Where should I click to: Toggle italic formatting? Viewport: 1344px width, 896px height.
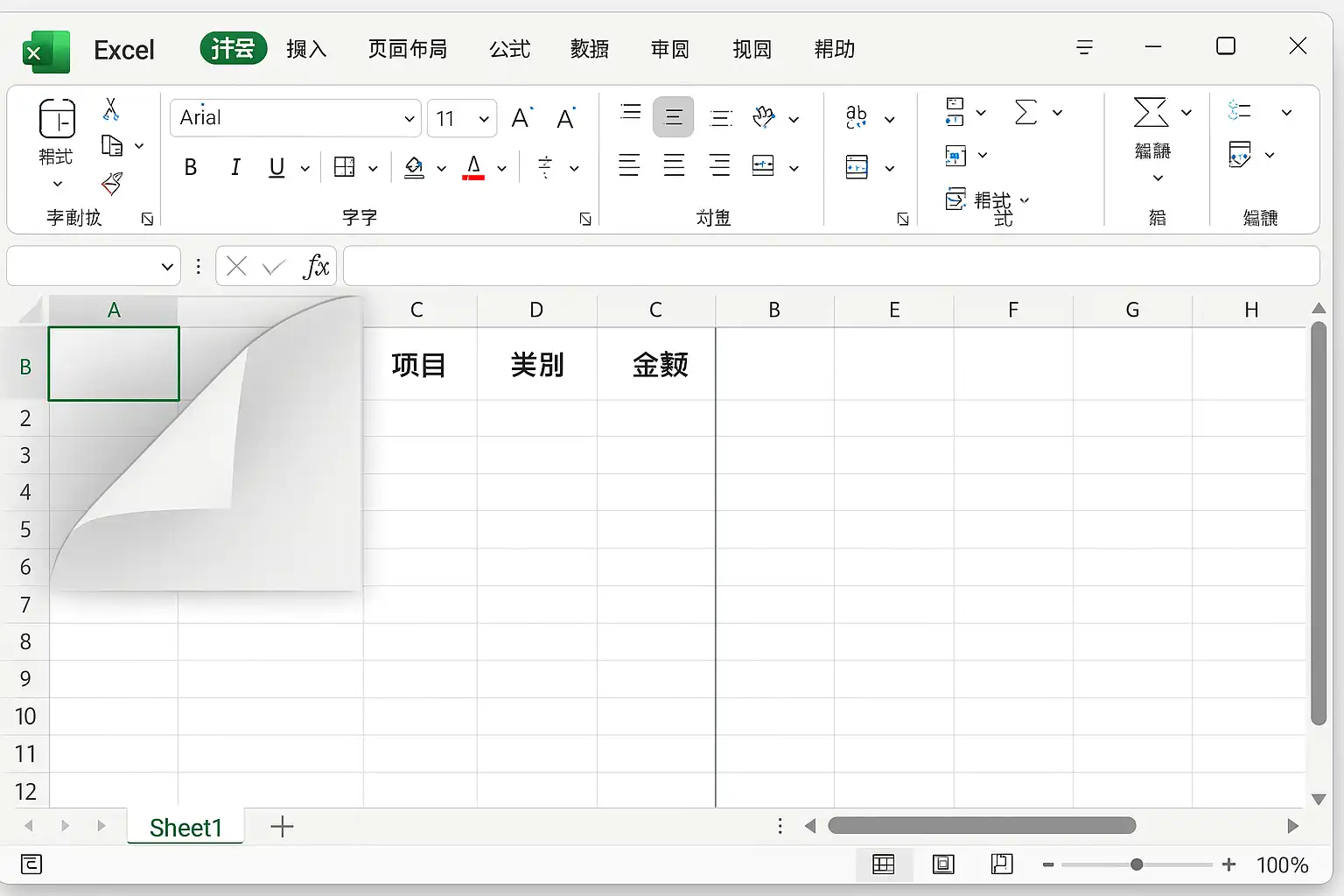coord(234,167)
